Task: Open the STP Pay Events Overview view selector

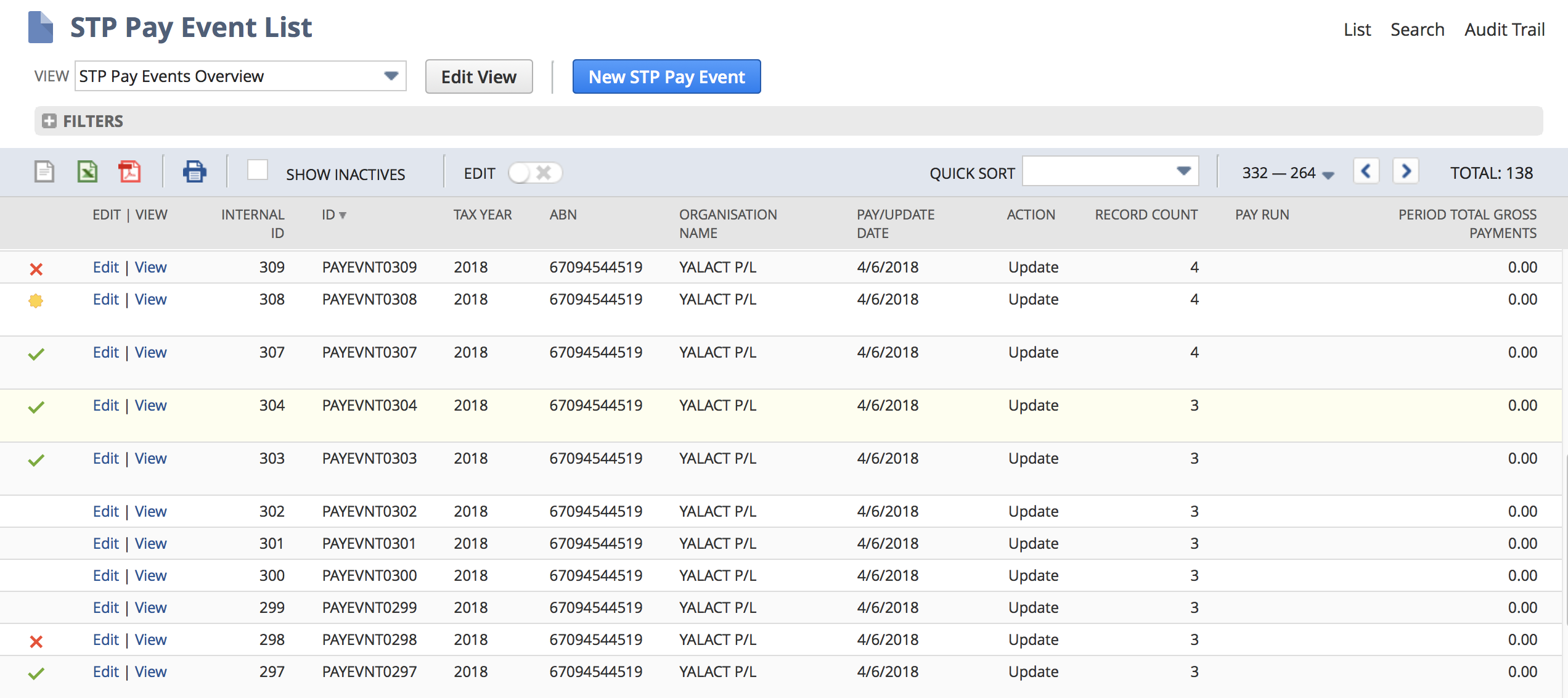Action: click(x=391, y=76)
